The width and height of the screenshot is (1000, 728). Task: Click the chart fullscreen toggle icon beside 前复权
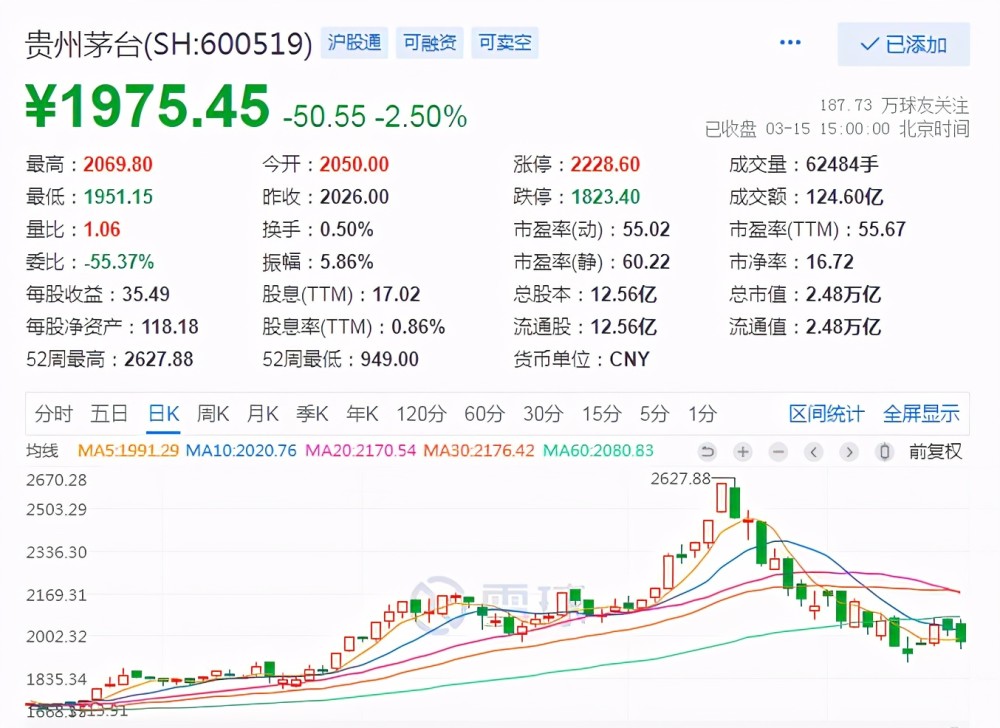(x=884, y=452)
